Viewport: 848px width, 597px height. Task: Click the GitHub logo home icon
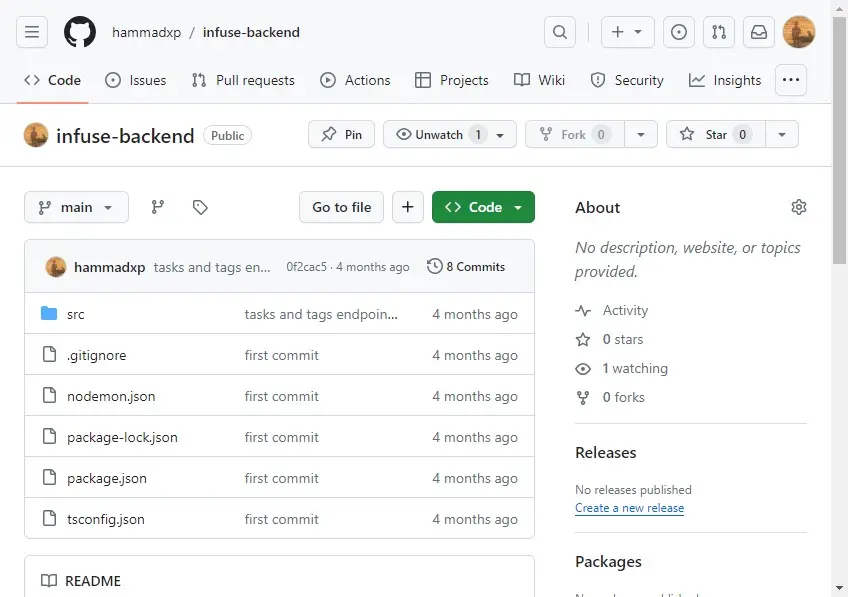[80, 32]
